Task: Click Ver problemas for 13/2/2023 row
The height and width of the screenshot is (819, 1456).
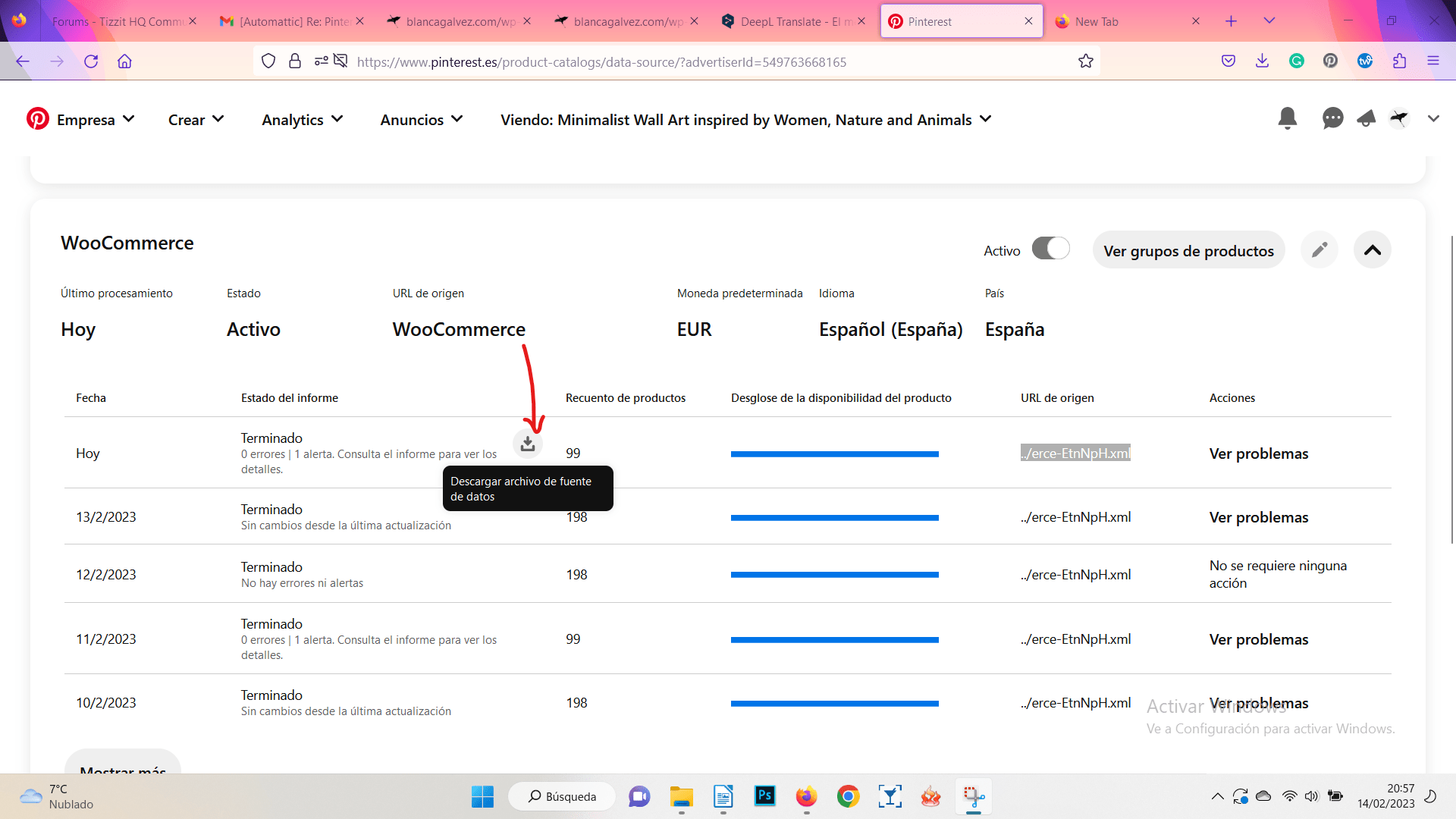Action: (x=1259, y=517)
